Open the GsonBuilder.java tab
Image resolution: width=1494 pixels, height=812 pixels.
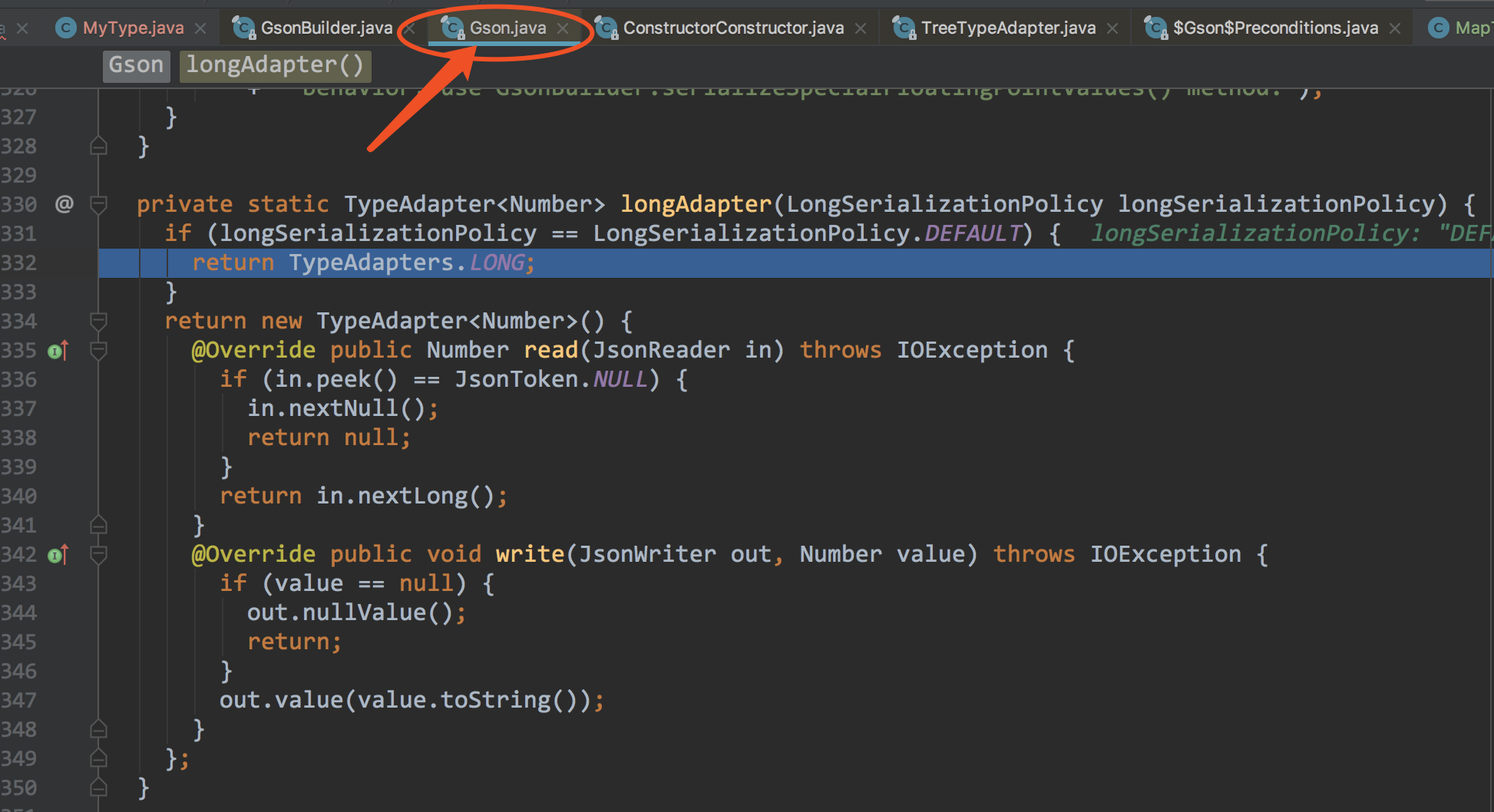pyautogui.click(x=326, y=28)
